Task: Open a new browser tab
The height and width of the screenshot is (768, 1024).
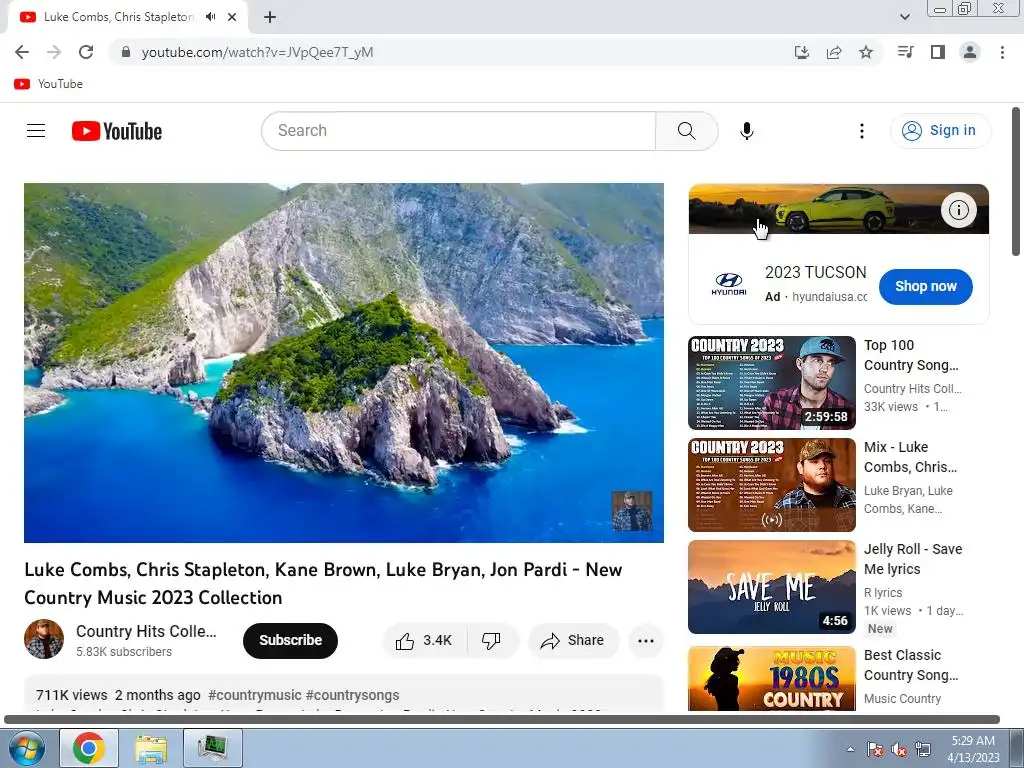Action: pos(270,17)
